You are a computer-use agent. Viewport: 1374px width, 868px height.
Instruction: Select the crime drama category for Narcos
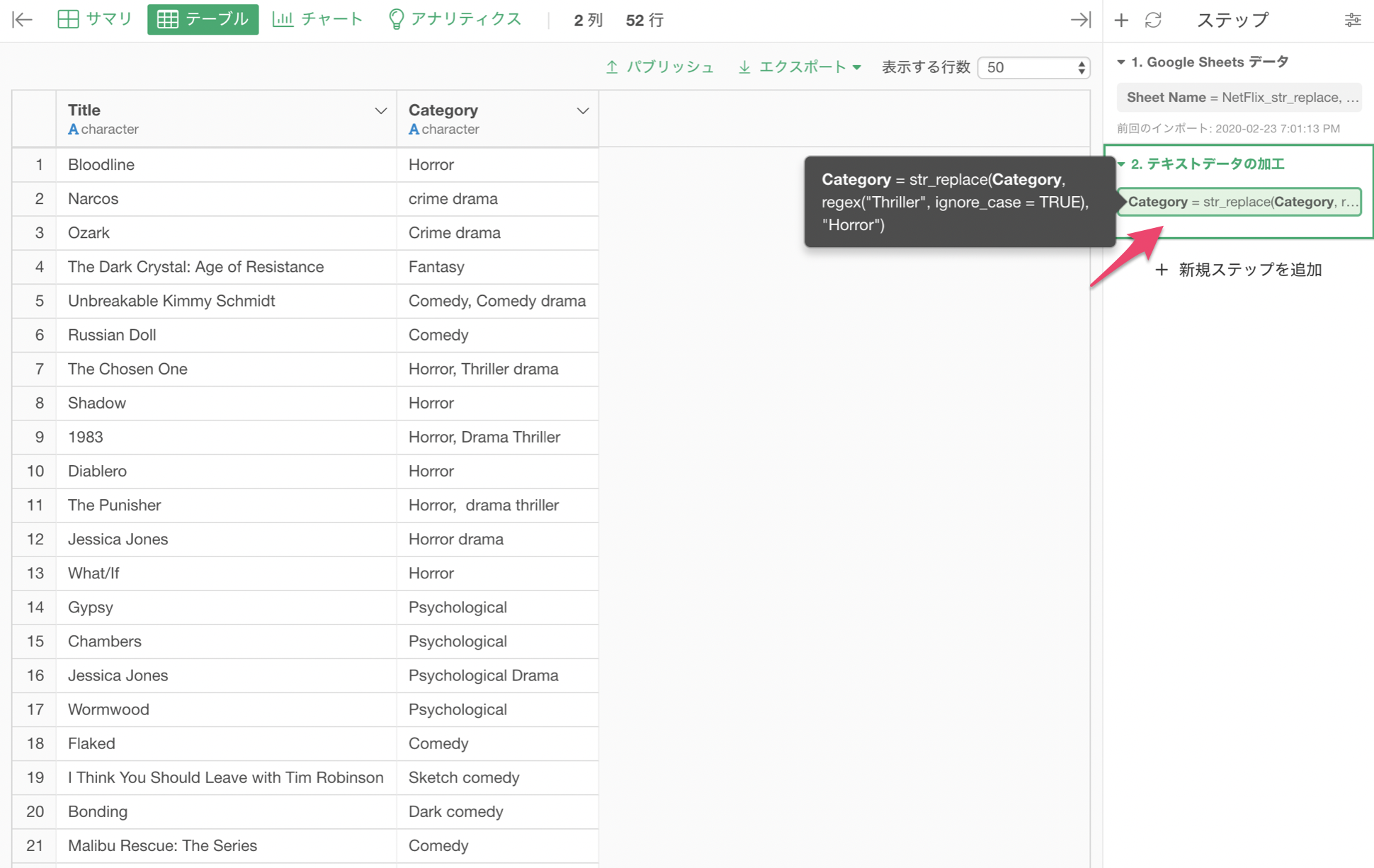coord(497,199)
